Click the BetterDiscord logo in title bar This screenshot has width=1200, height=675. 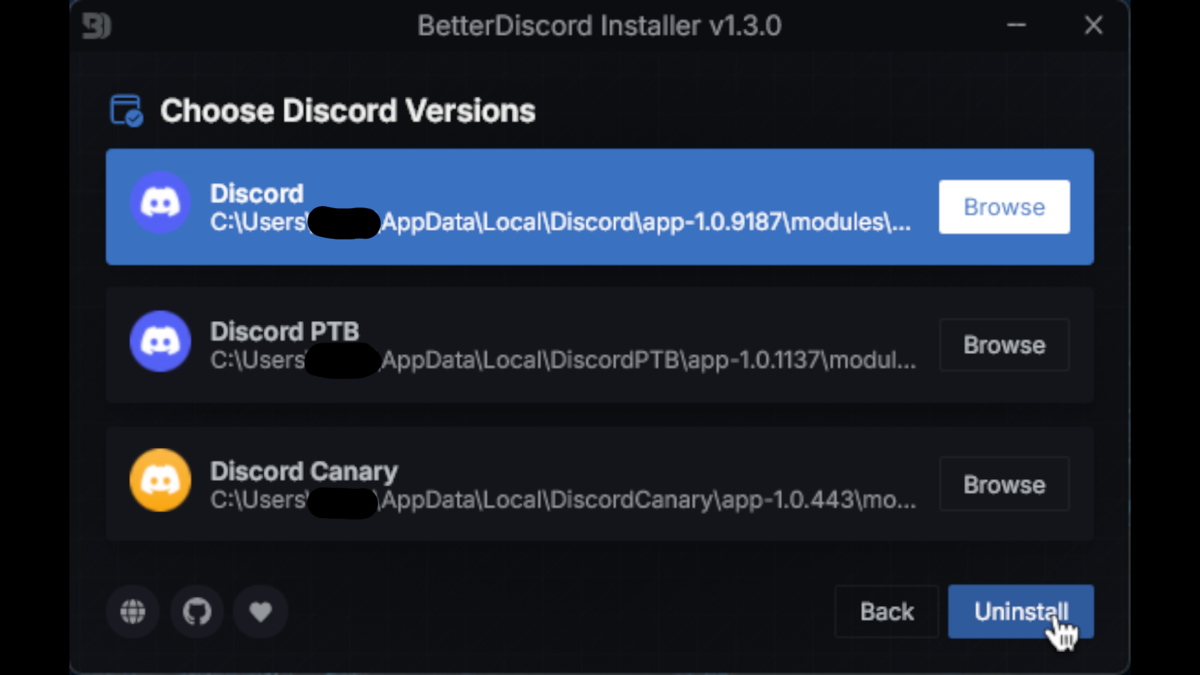click(x=96, y=26)
